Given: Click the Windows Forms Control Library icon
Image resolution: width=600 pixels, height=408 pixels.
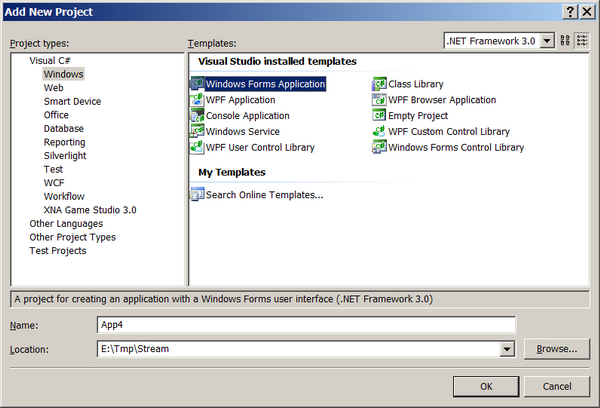Looking at the screenshot, I should [379, 147].
